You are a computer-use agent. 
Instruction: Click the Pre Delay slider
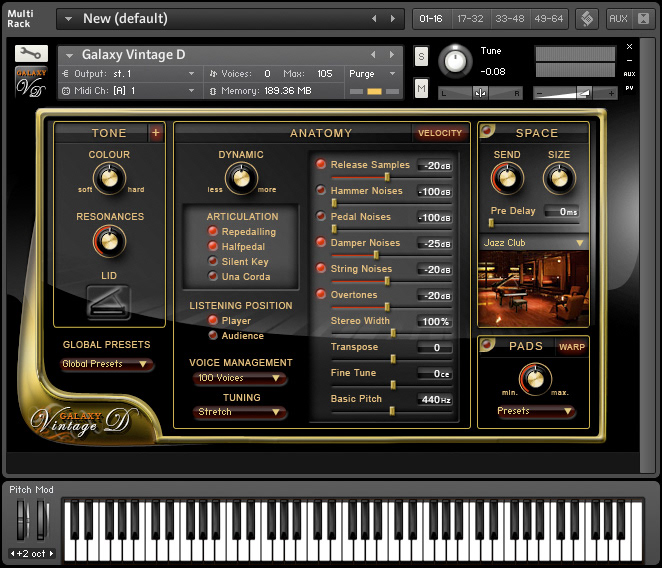(534, 222)
